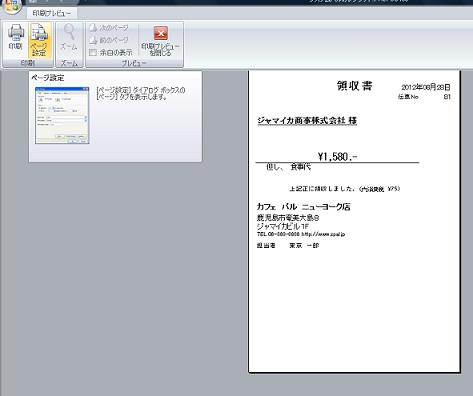Click the date 2012年08月28日 on receipt
Viewport: 473px width, 396px height.
(426, 87)
